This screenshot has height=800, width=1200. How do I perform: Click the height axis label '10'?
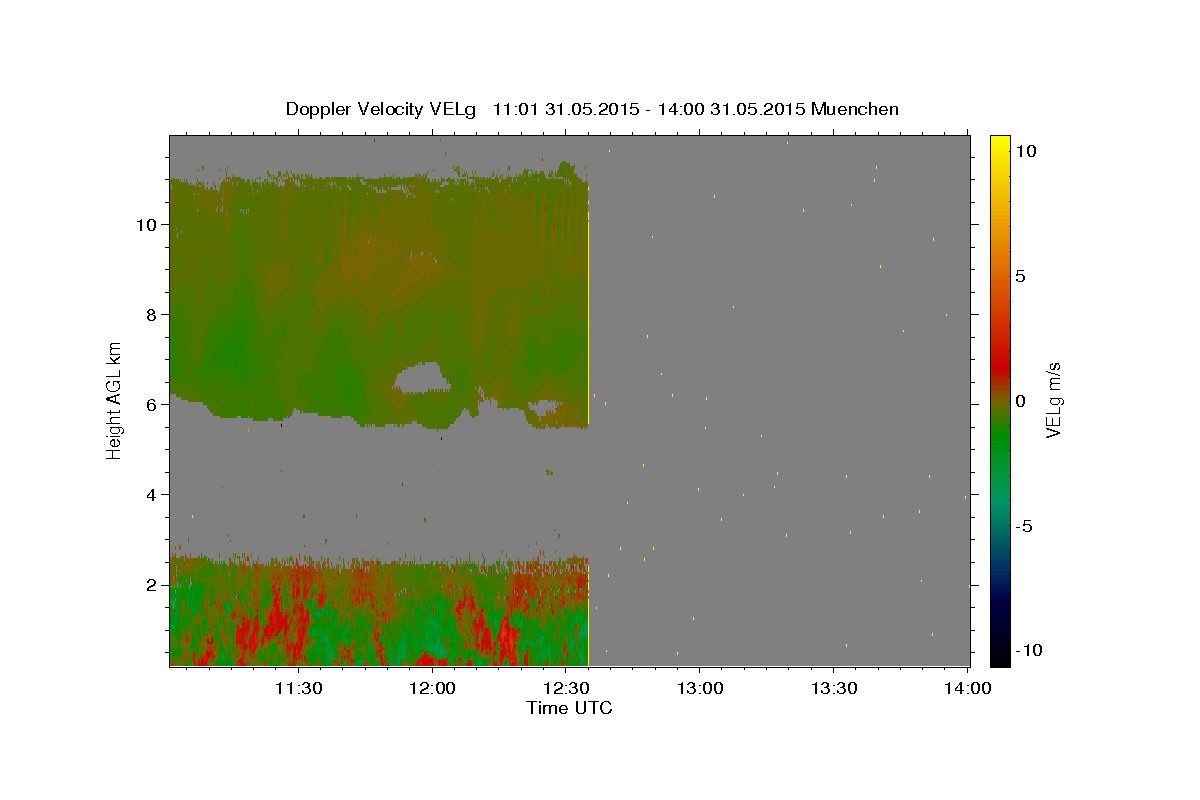click(146, 224)
